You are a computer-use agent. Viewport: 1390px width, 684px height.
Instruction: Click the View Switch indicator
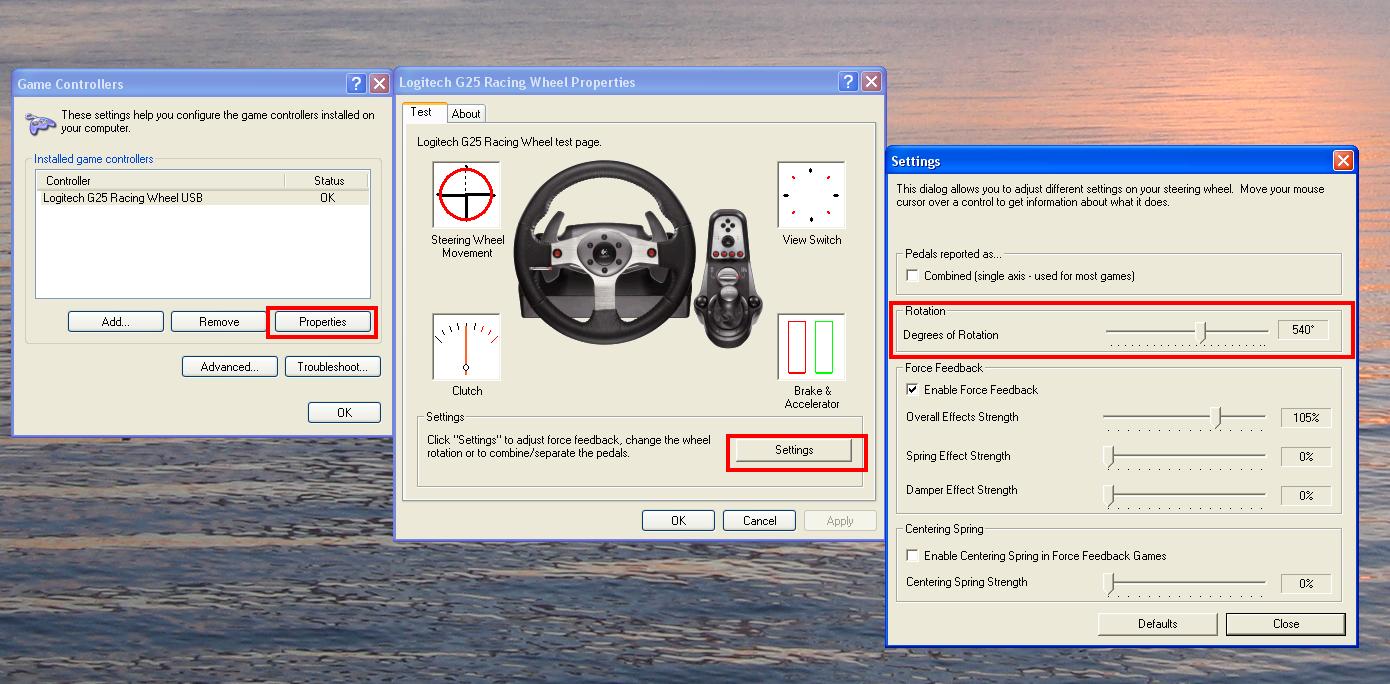(x=811, y=194)
